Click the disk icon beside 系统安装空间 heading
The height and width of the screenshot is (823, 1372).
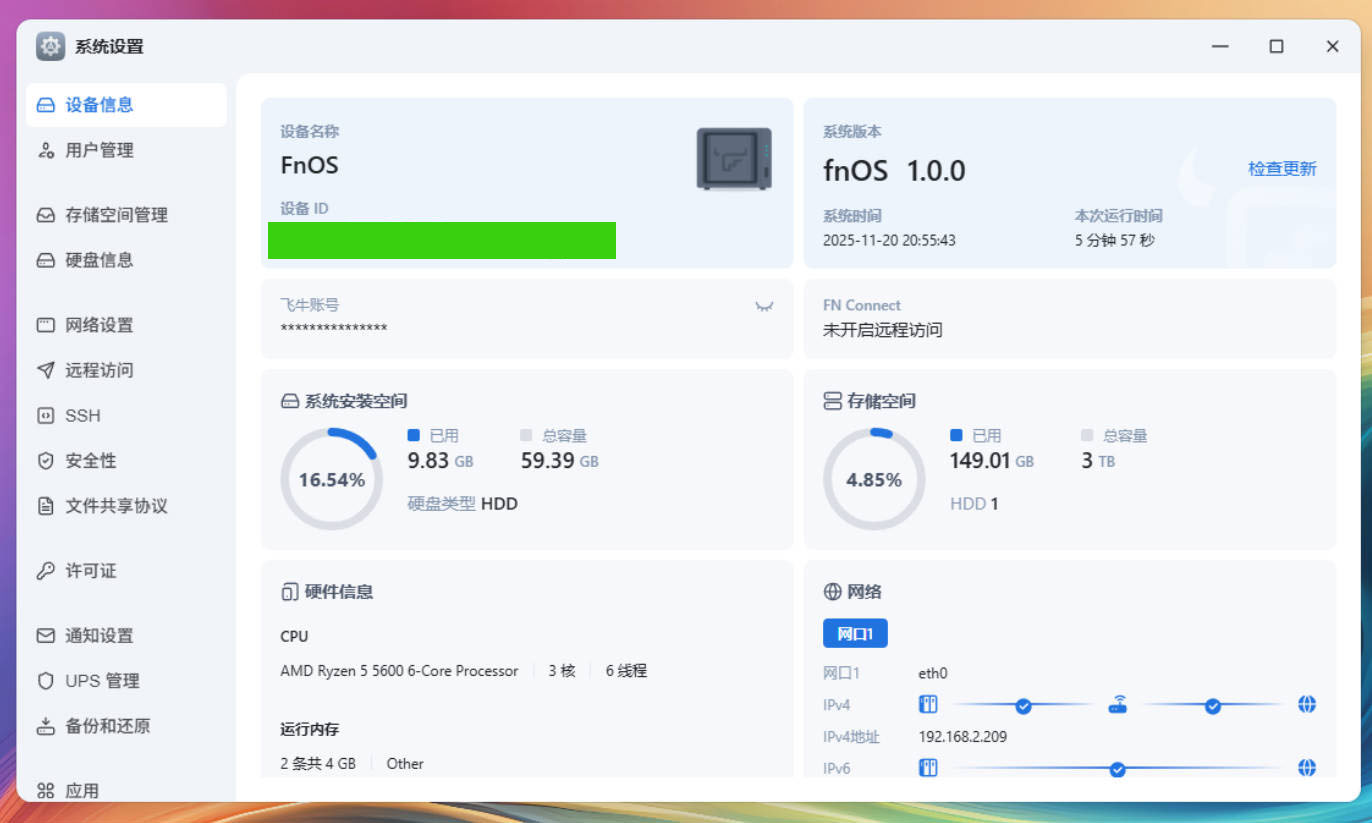point(290,401)
